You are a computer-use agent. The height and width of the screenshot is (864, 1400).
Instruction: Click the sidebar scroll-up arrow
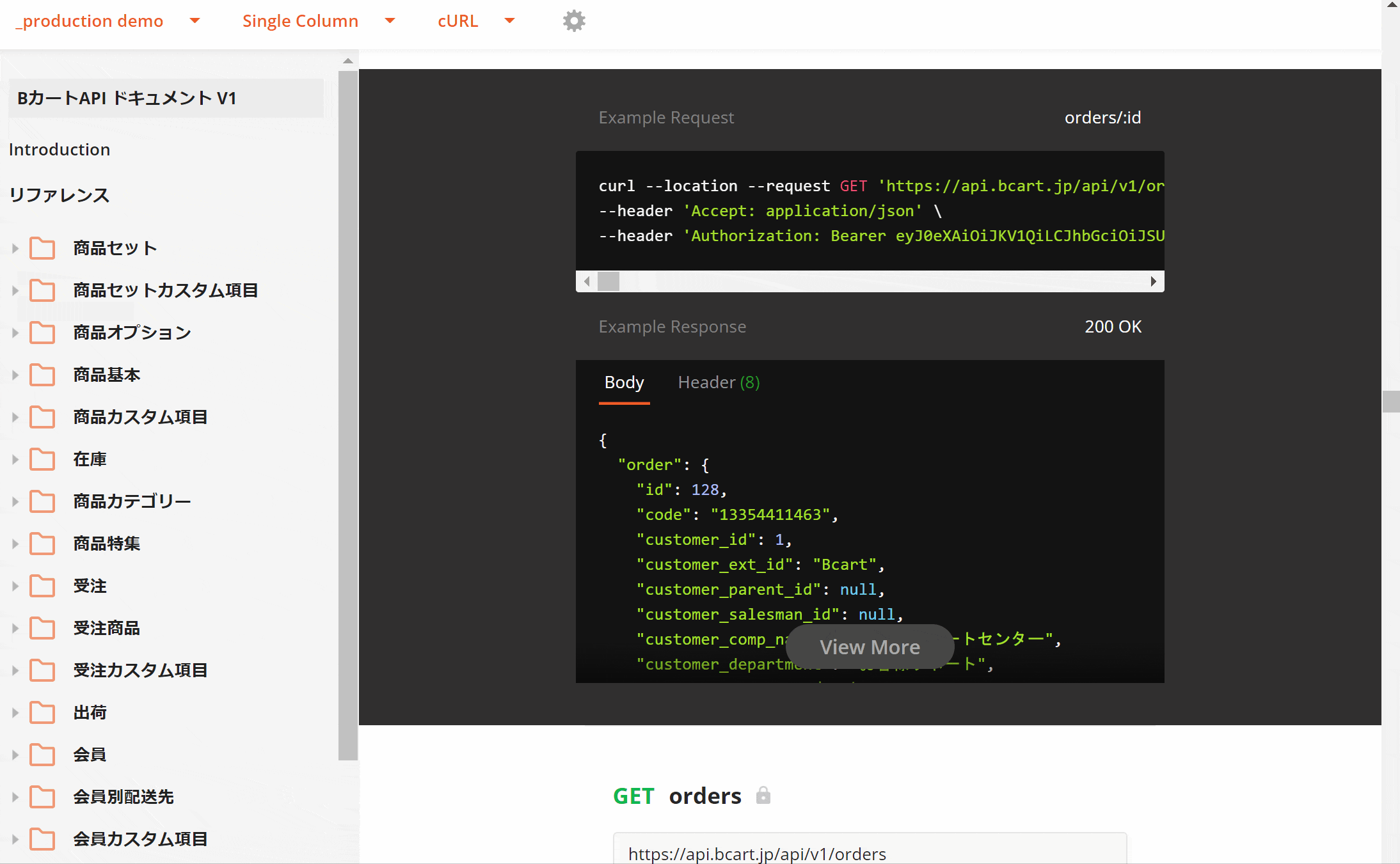click(x=348, y=61)
